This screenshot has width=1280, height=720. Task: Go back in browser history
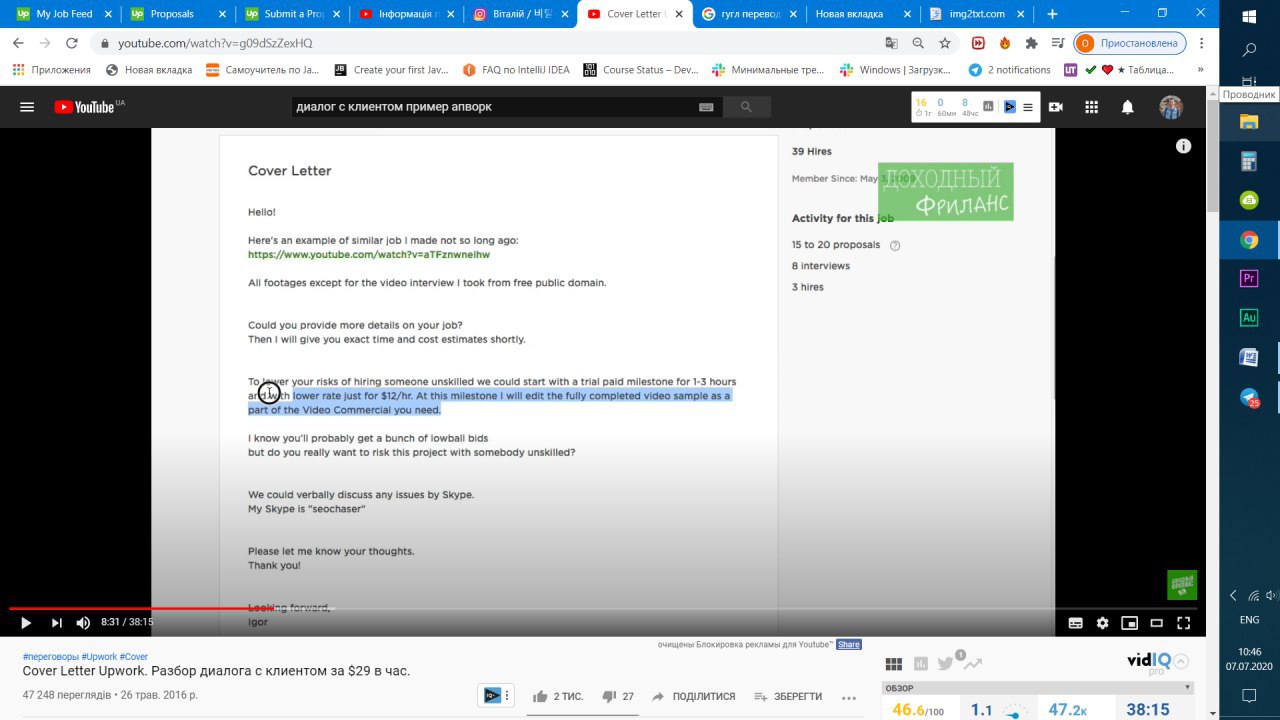click(18, 43)
